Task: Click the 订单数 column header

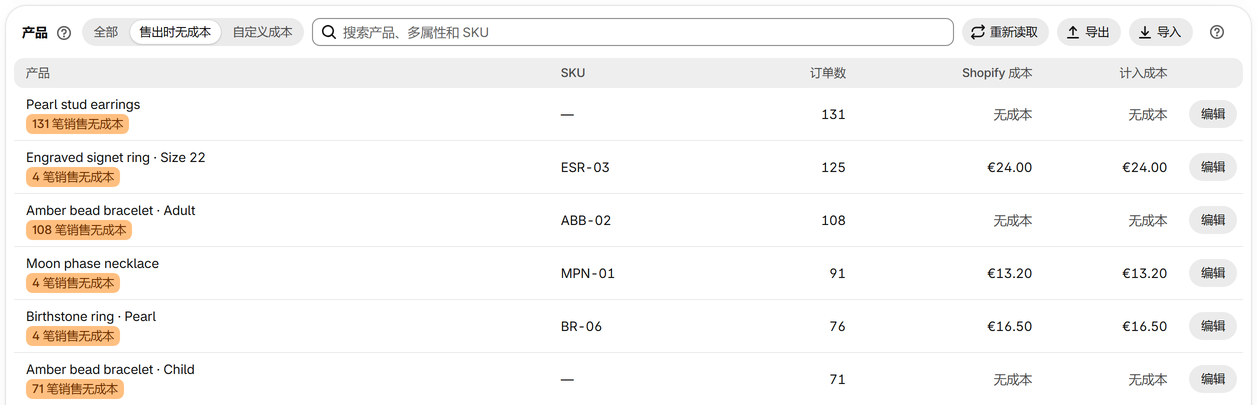Action: [x=828, y=73]
